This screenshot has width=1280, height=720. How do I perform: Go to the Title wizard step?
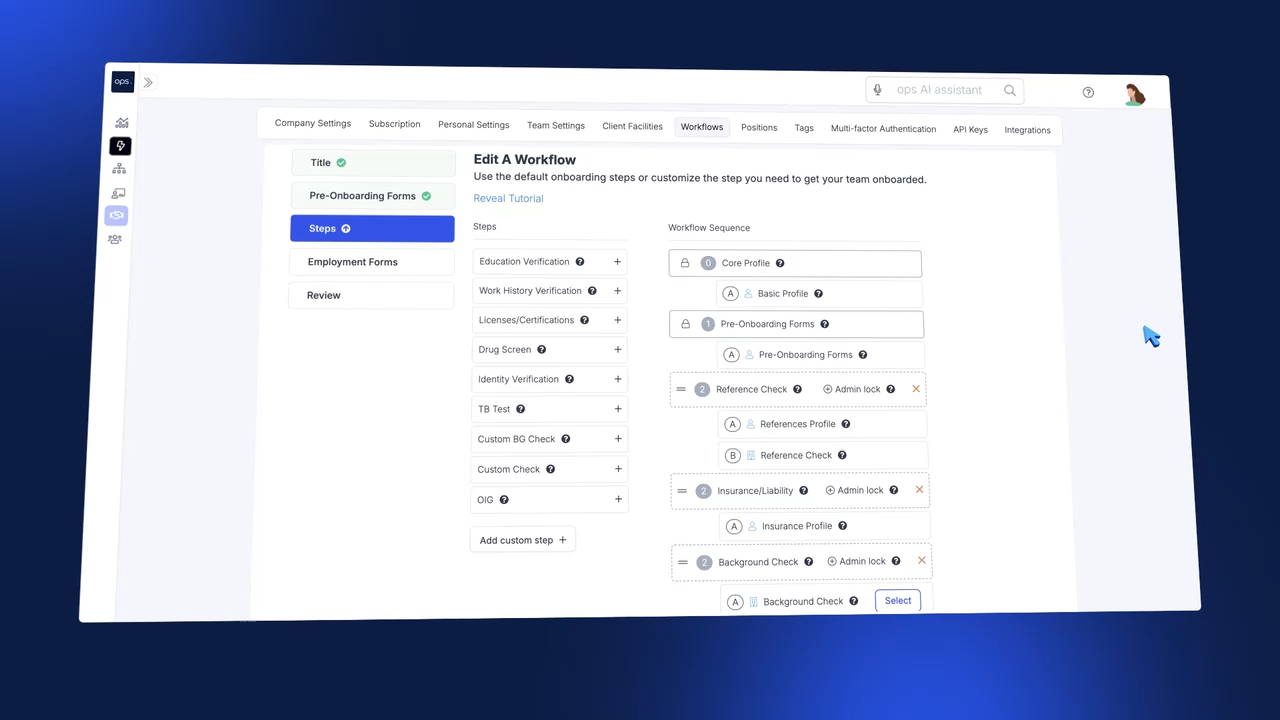coord(373,163)
